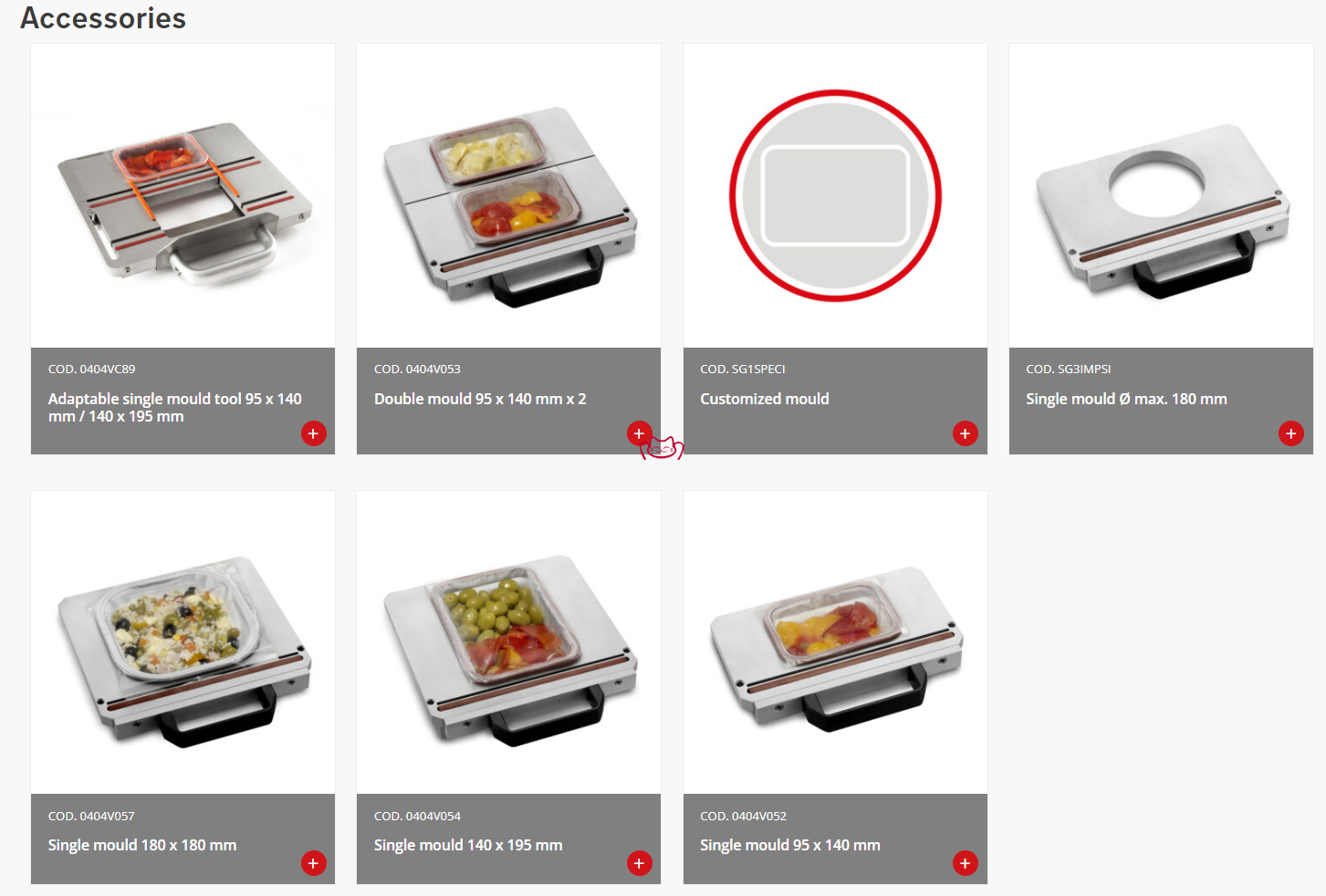Open the Adaptable single mould tool image
Screen dimensions: 1326x896
pos(183,195)
